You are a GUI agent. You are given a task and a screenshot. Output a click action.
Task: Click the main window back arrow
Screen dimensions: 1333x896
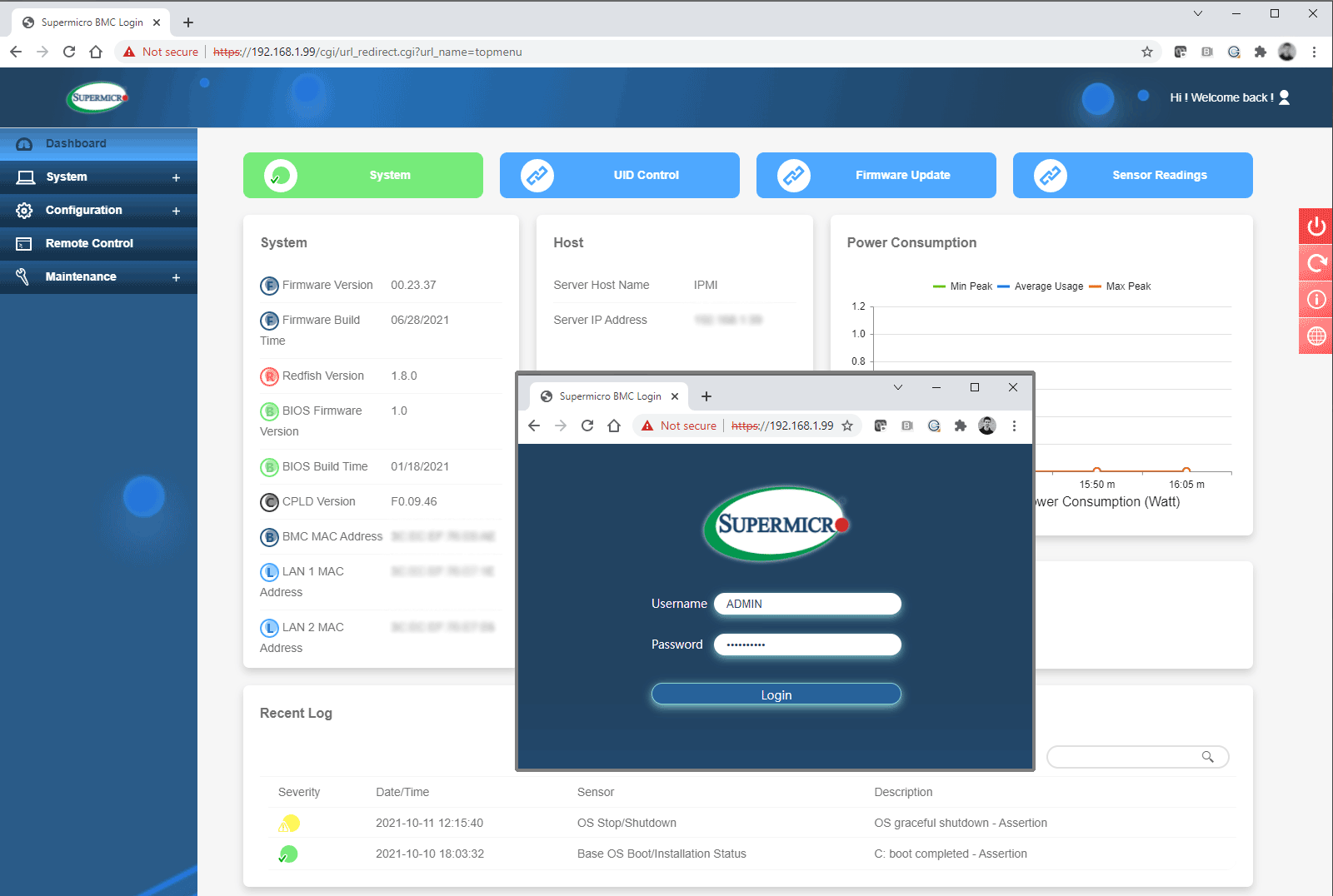tap(16, 52)
